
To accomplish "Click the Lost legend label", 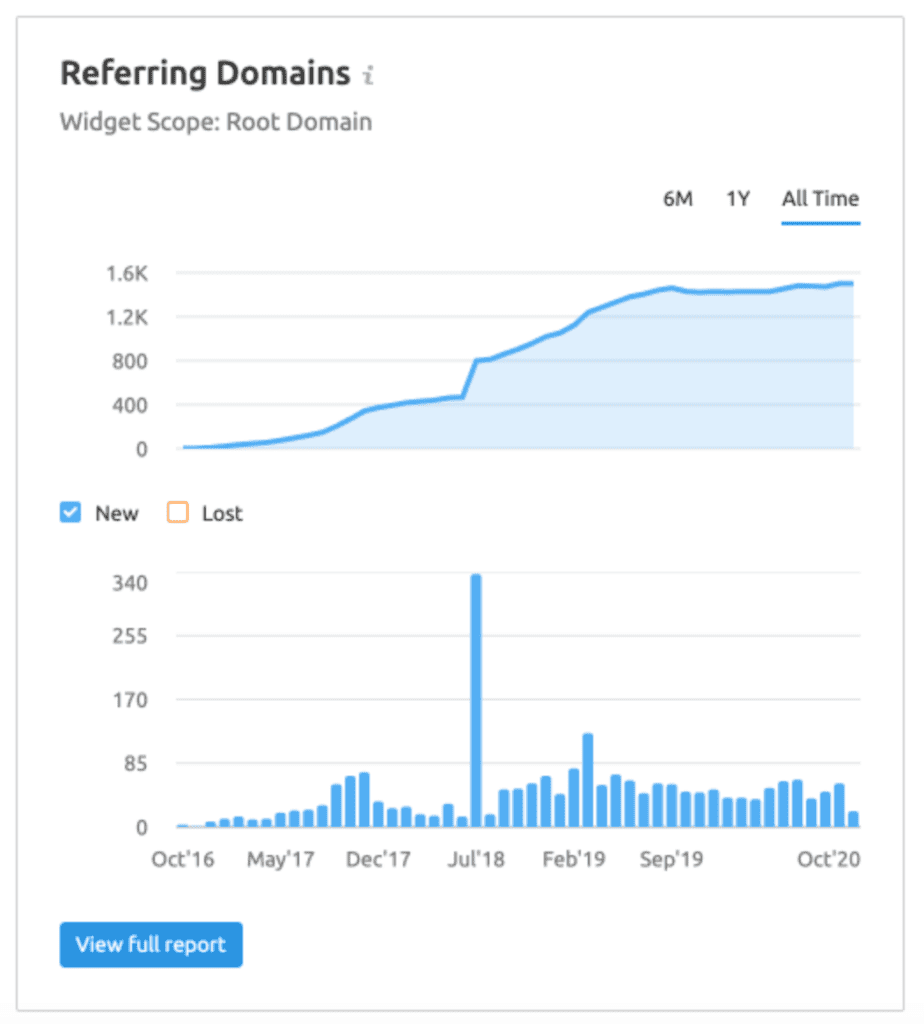I will pos(222,514).
